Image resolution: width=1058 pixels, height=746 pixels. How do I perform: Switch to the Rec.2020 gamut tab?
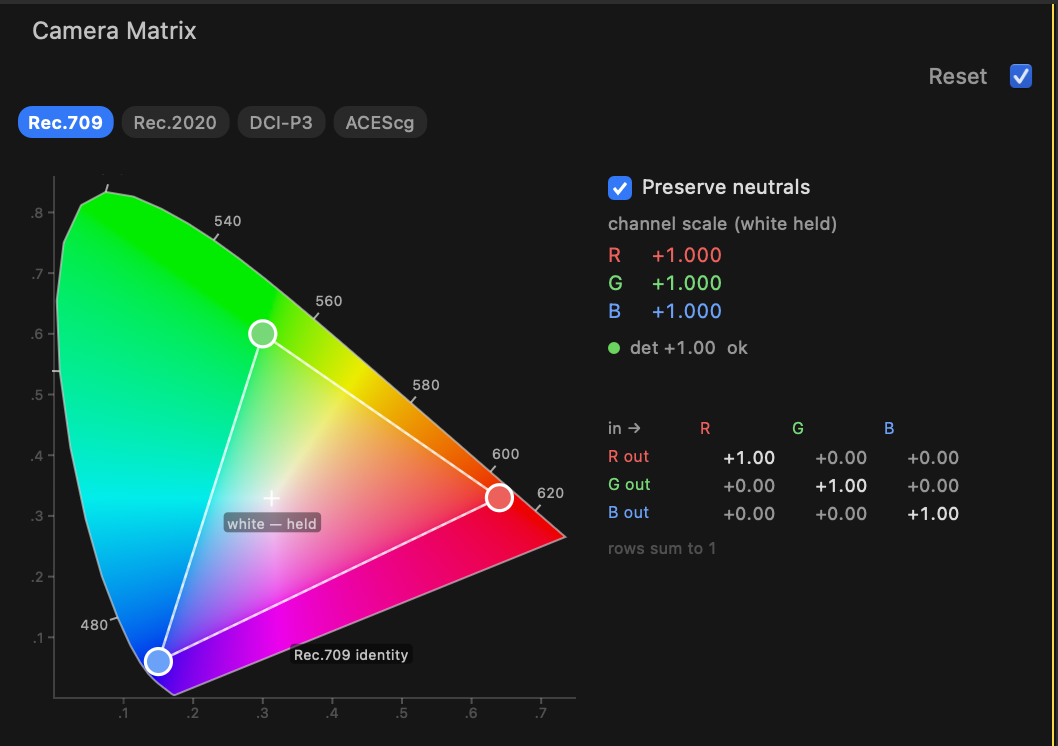(x=175, y=122)
